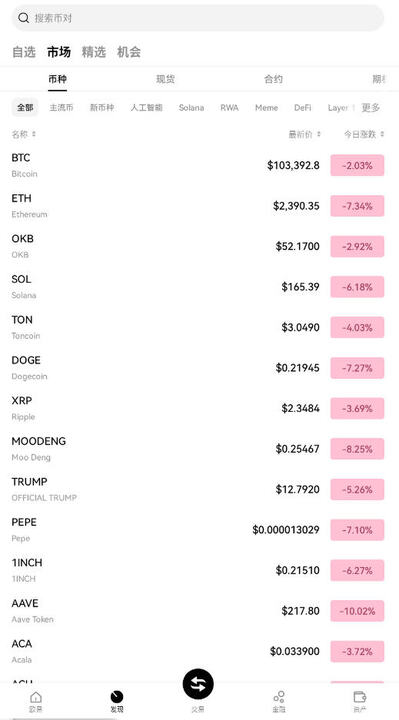
Task: Expand the 更多 categories option
Action: 371,107
